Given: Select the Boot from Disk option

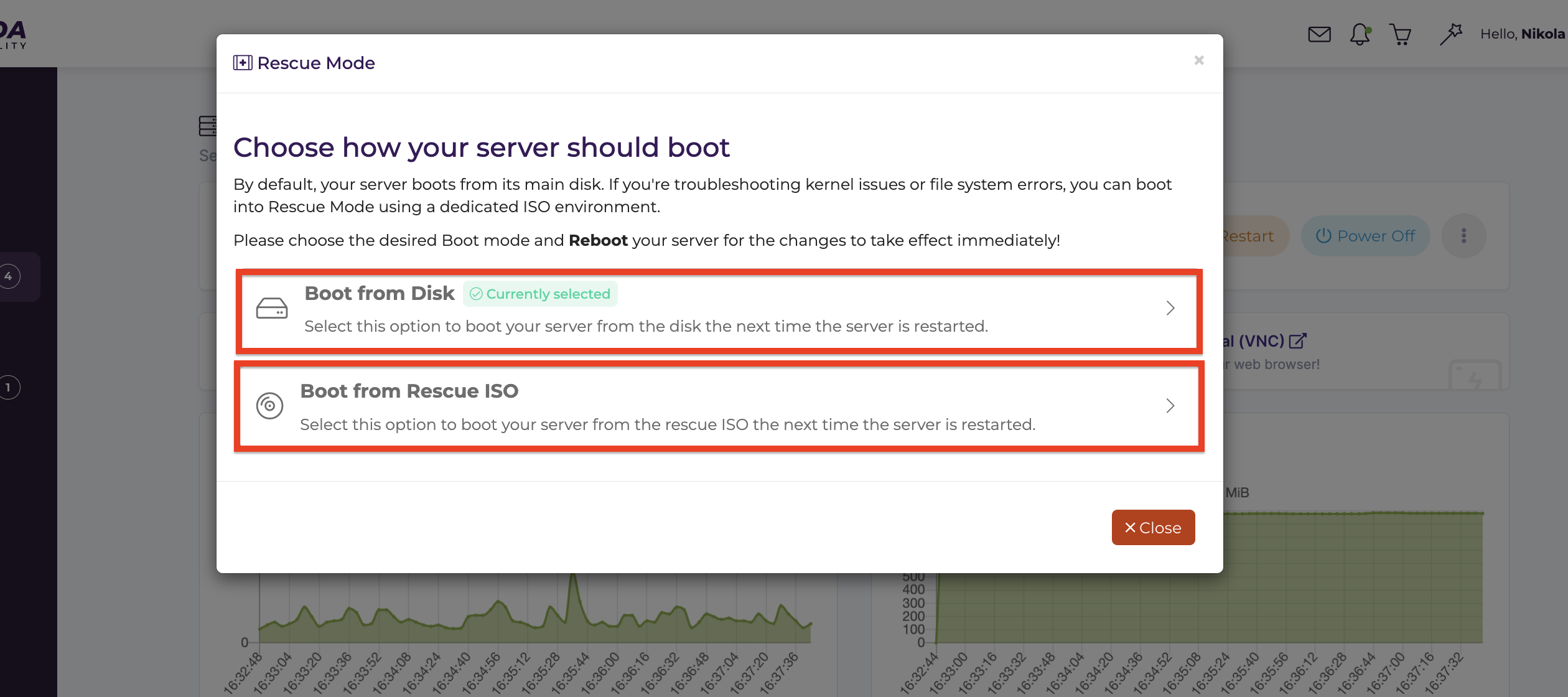Looking at the screenshot, I should pyautogui.click(x=719, y=311).
